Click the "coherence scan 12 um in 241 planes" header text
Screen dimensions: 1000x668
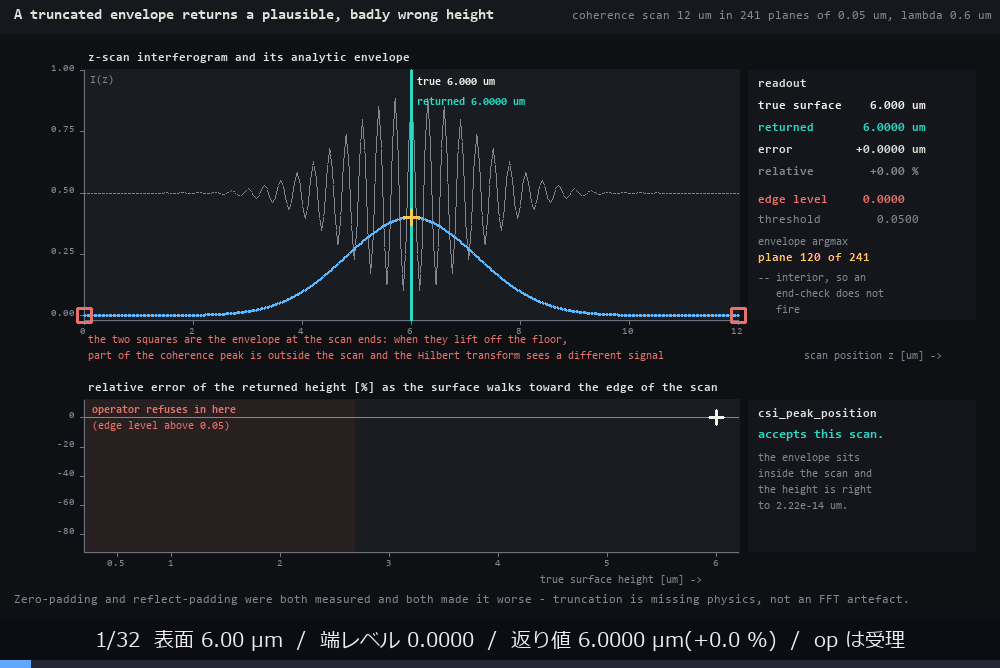[x=781, y=15]
